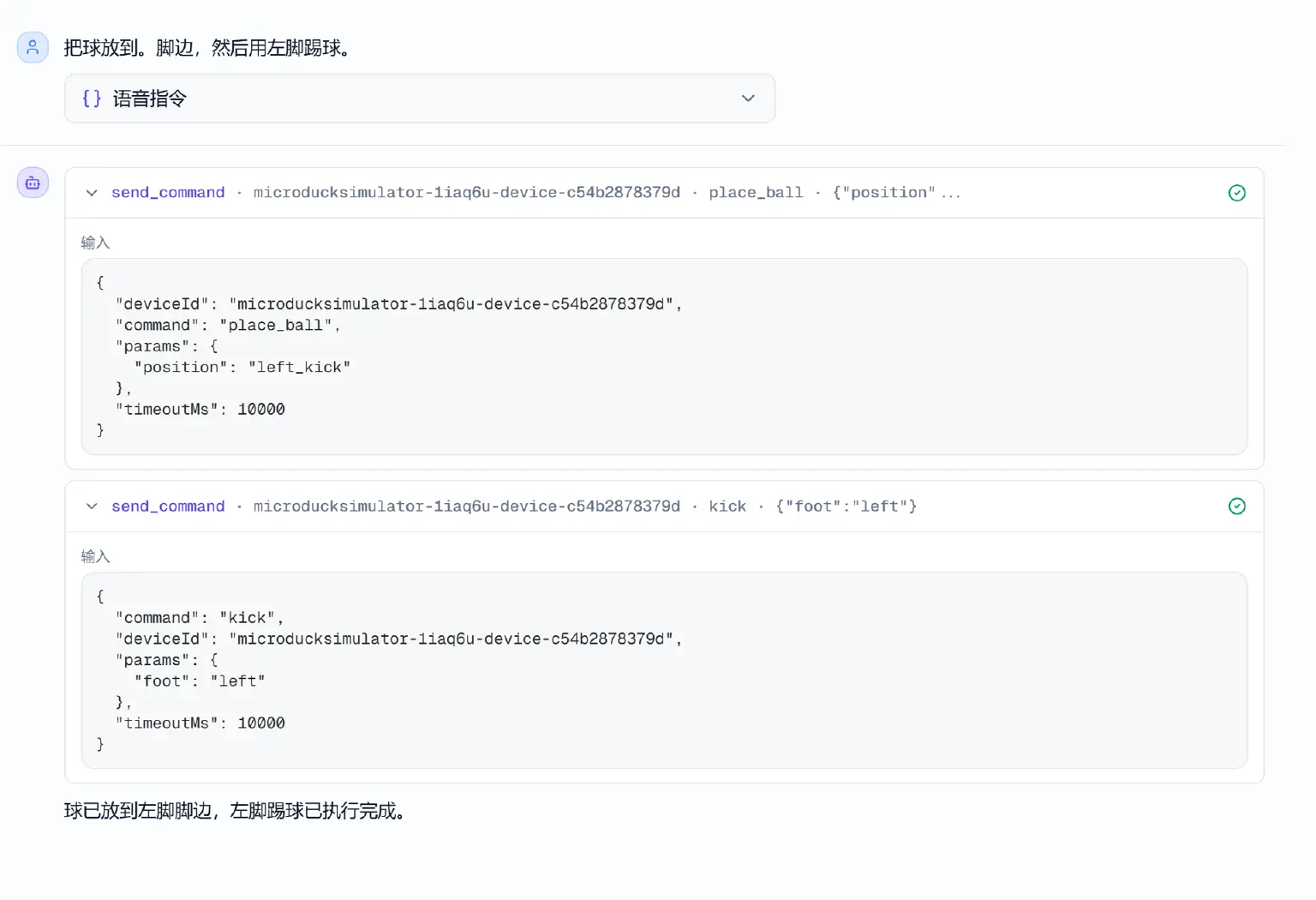Screen dimensions: 1316x900
Task: Click the "command": "kick" JSON line
Action: click(x=200, y=617)
